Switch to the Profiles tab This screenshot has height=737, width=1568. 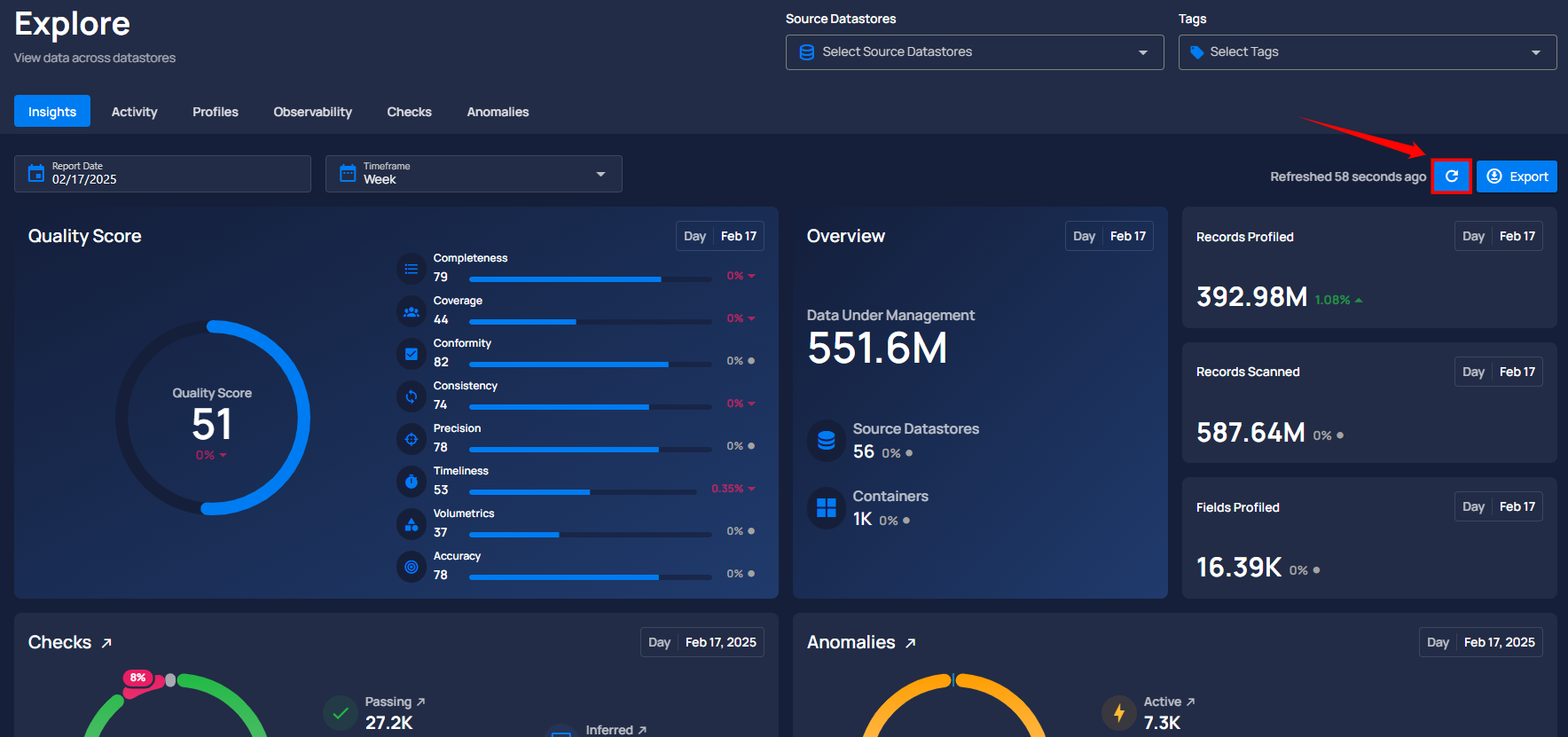coord(216,112)
